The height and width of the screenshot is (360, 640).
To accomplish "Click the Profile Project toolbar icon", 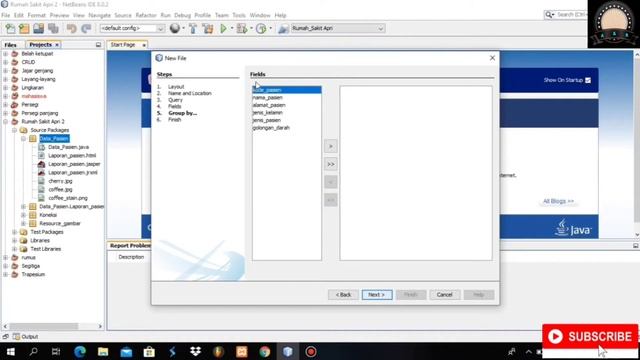I will (x=261, y=29).
